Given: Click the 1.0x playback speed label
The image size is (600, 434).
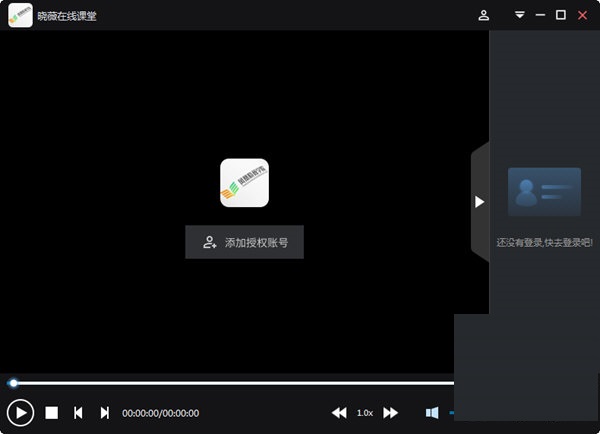Looking at the screenshot, I should [x=365, y=412].
